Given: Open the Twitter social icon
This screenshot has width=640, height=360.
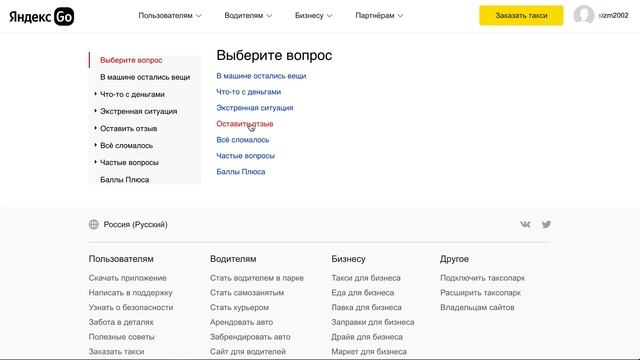Looking at the screenshot, I should (x=546, y=224).
